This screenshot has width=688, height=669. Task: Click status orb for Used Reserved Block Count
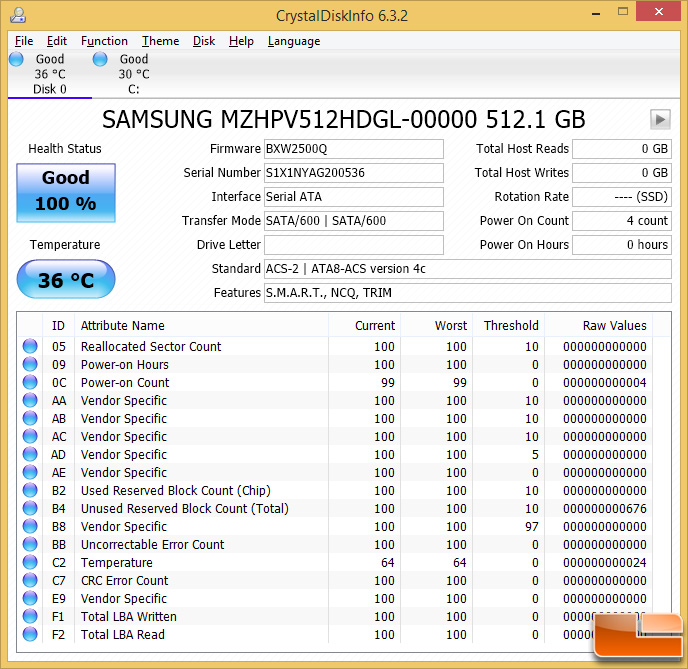(30, 490)
